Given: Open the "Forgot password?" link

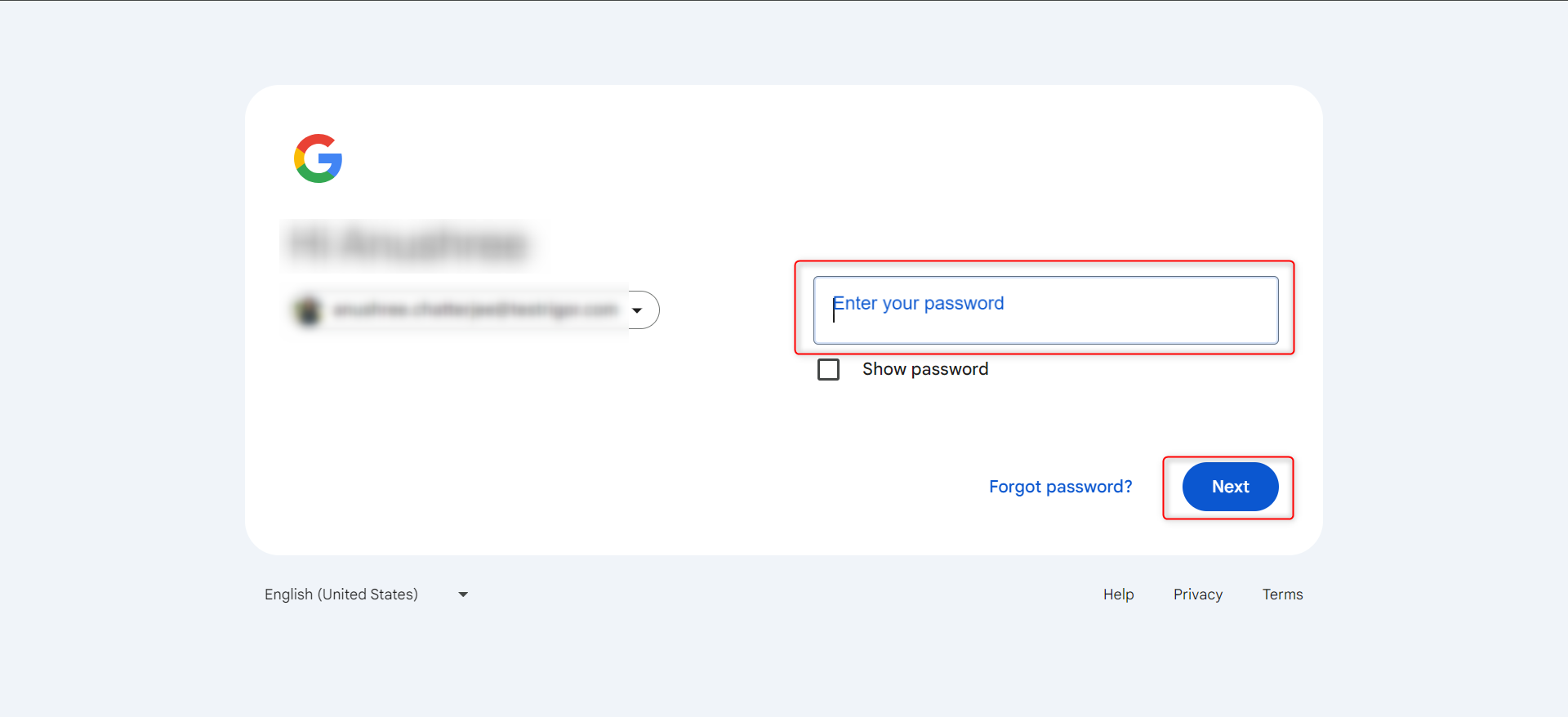Looking at the screenshot, I should coord(1060,487).
